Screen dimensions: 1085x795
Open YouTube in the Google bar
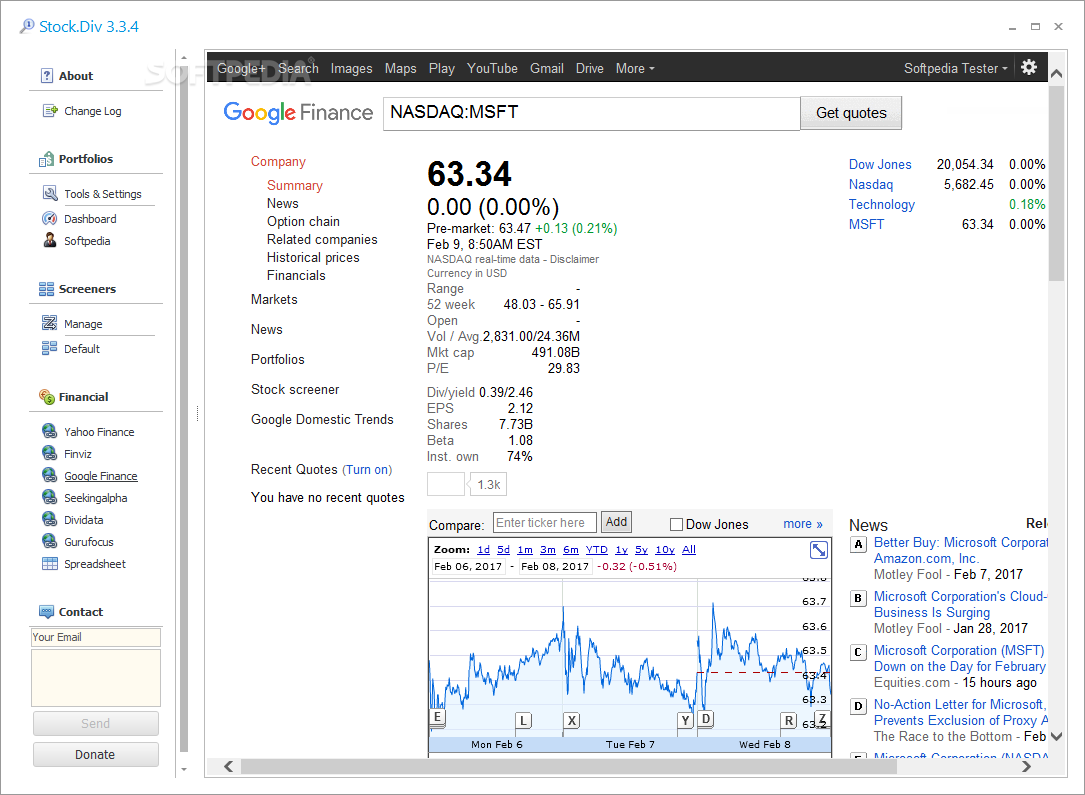[x=492, y=68]
